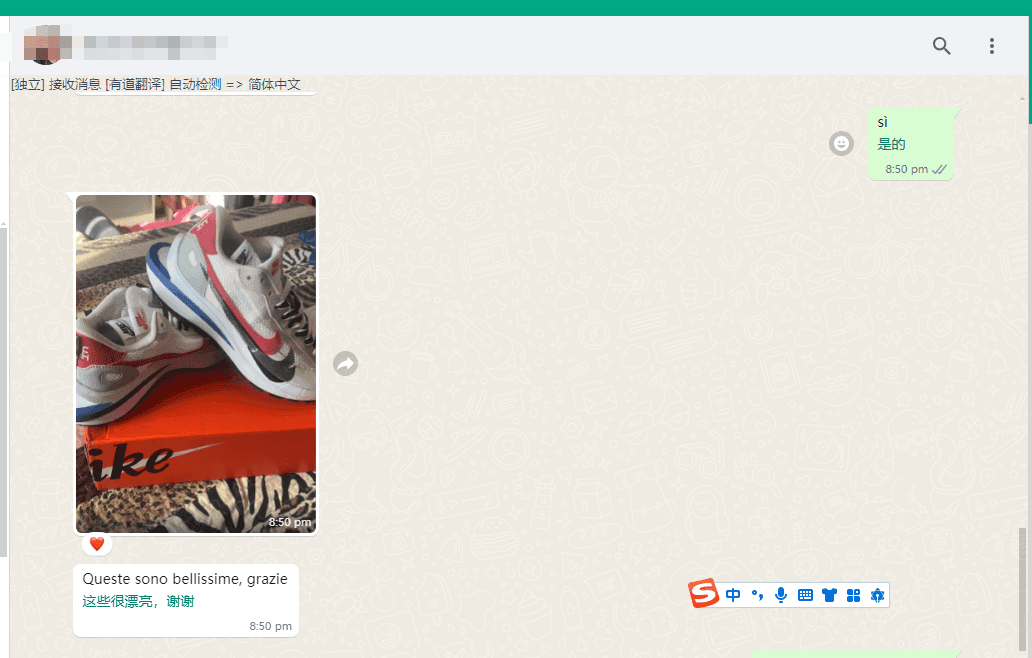Click the translation settings label bar

point(156,84)
